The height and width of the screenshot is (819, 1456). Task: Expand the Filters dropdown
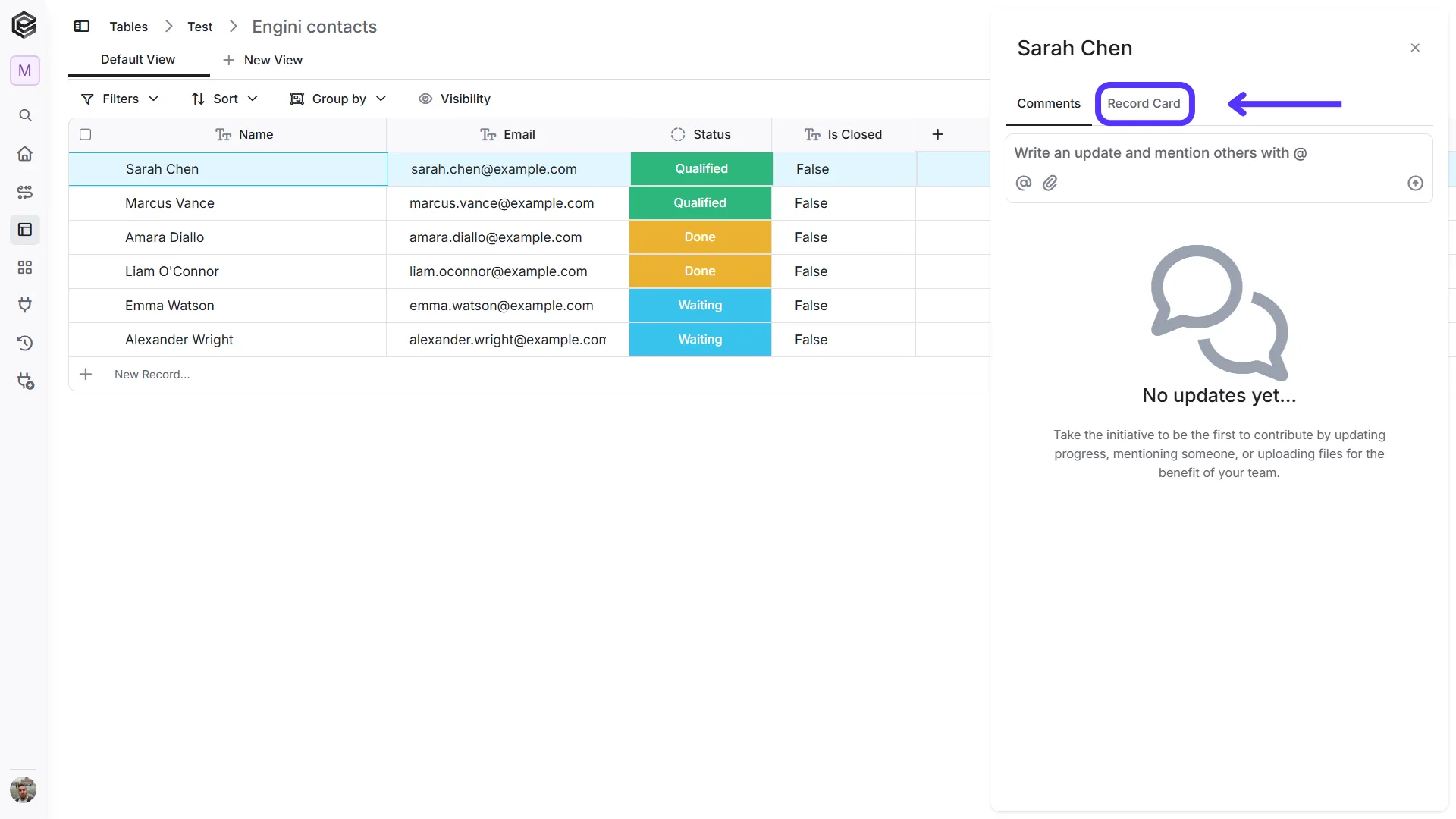coord(120,99)
